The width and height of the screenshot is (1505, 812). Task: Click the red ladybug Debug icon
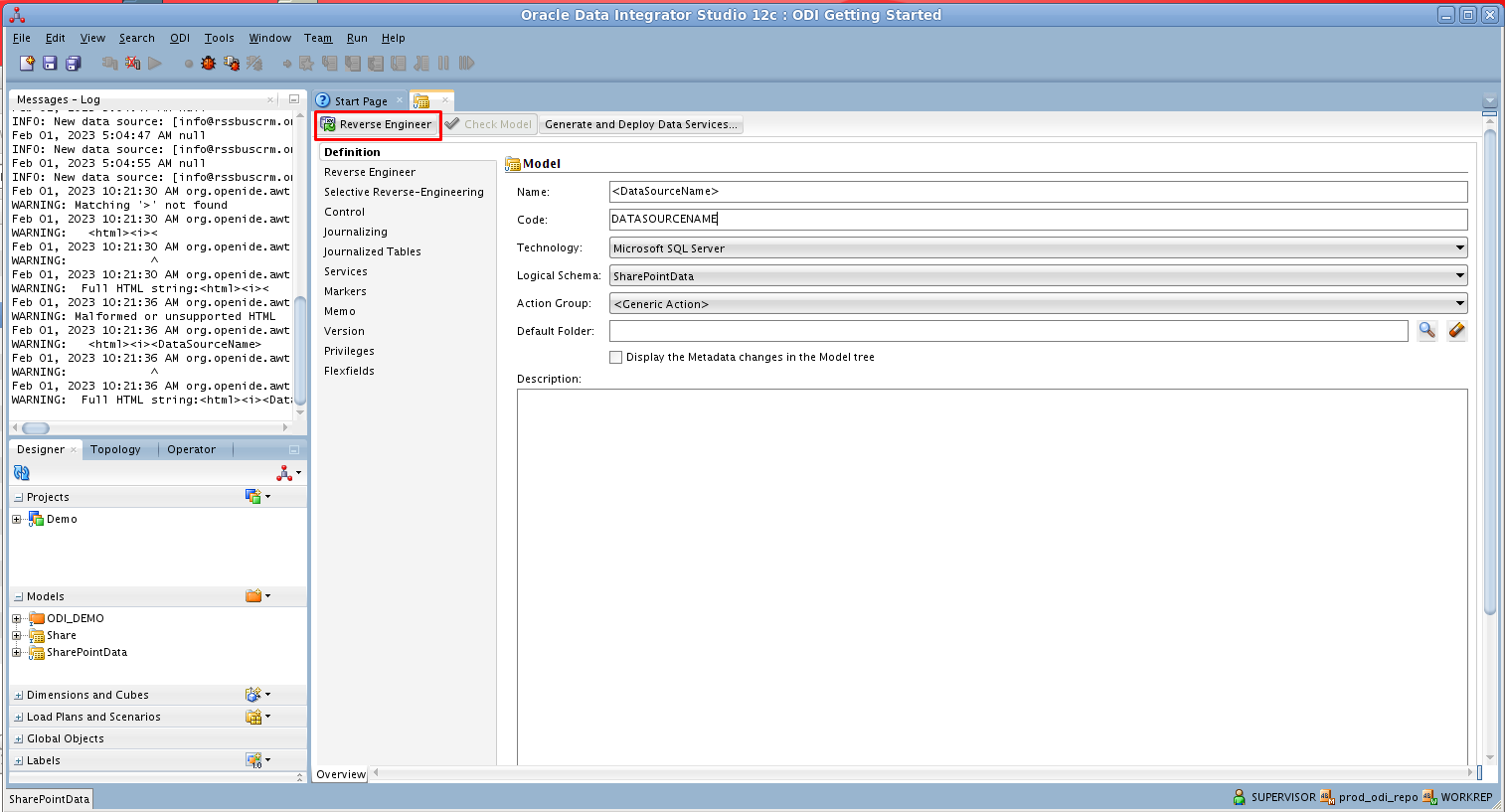(208, 64)
